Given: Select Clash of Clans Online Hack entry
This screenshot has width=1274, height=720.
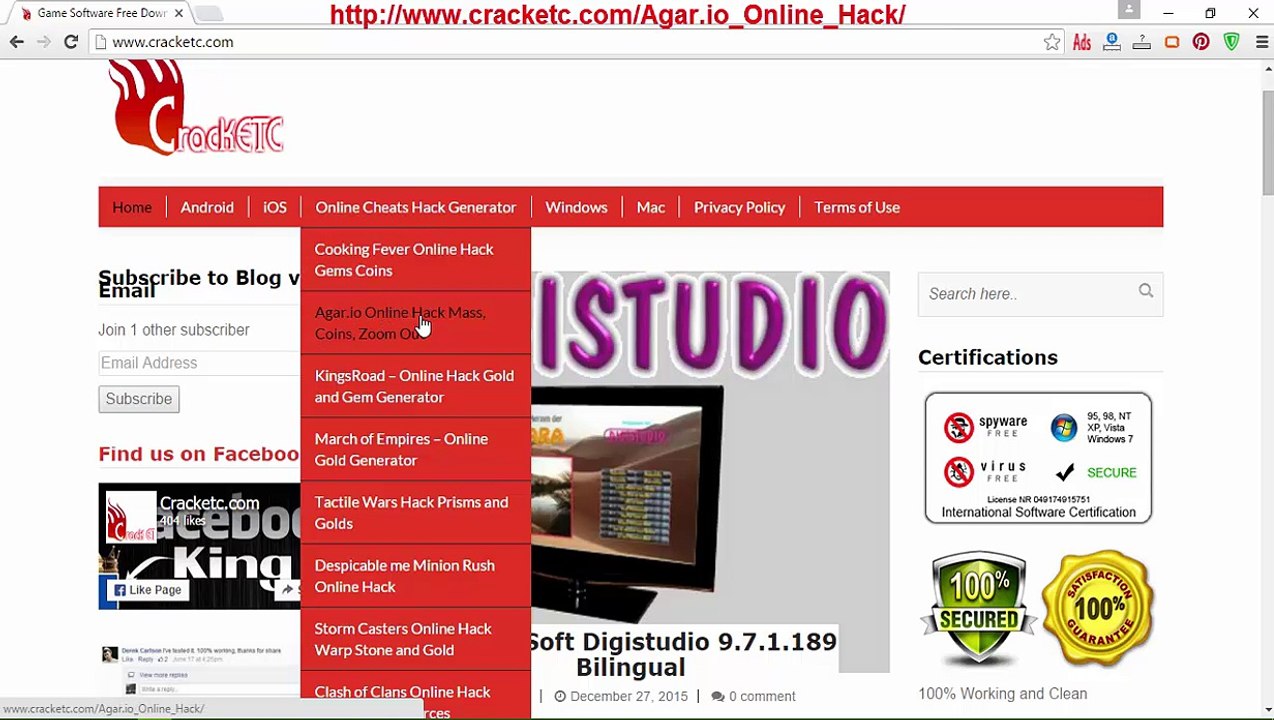Looking at the screenshot, I should [415, 697].
